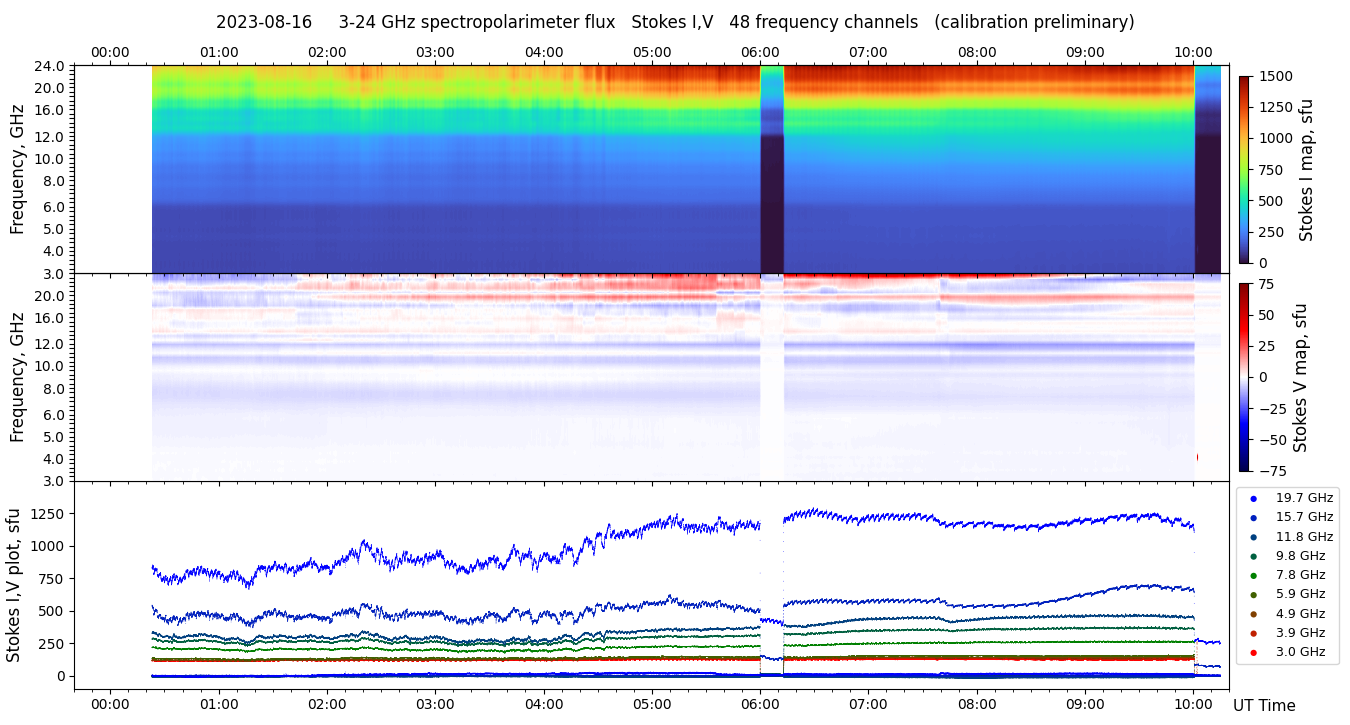Image resolution: width=1350 pixels, height=725 pixels.
Task: Click the 'Stokes I map, sfu' colorbar label
Action: pyautogui.click(x=1306, y=169)
